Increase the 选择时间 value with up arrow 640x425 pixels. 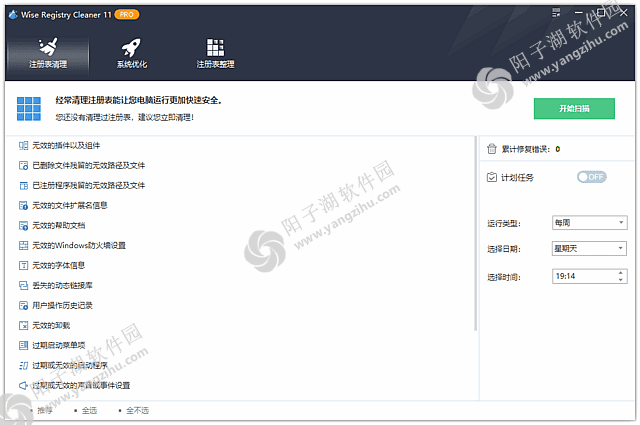tap(620, 273)
